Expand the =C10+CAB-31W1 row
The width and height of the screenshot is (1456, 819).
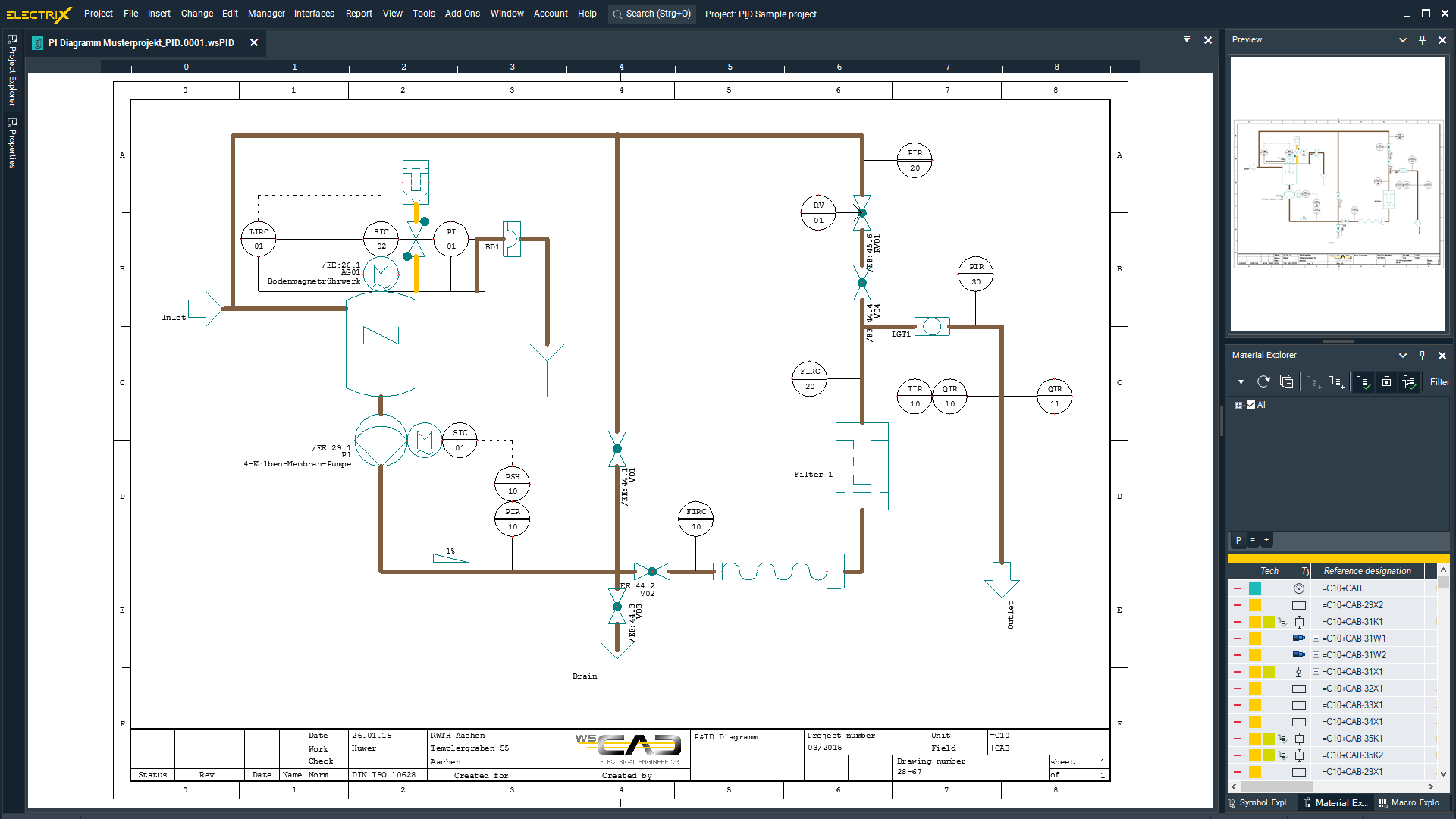(1316, 639)
